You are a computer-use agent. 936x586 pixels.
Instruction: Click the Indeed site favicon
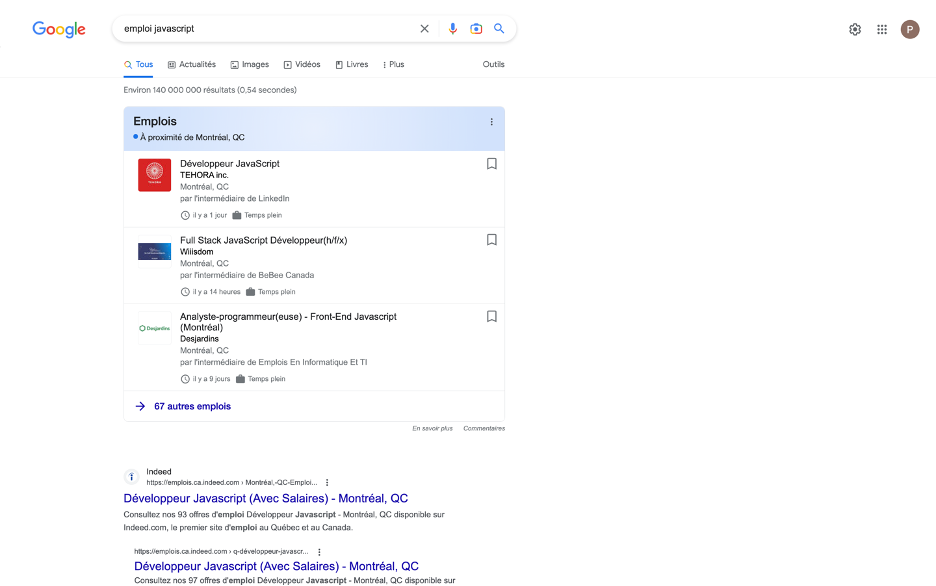click(x=131, y=476)
